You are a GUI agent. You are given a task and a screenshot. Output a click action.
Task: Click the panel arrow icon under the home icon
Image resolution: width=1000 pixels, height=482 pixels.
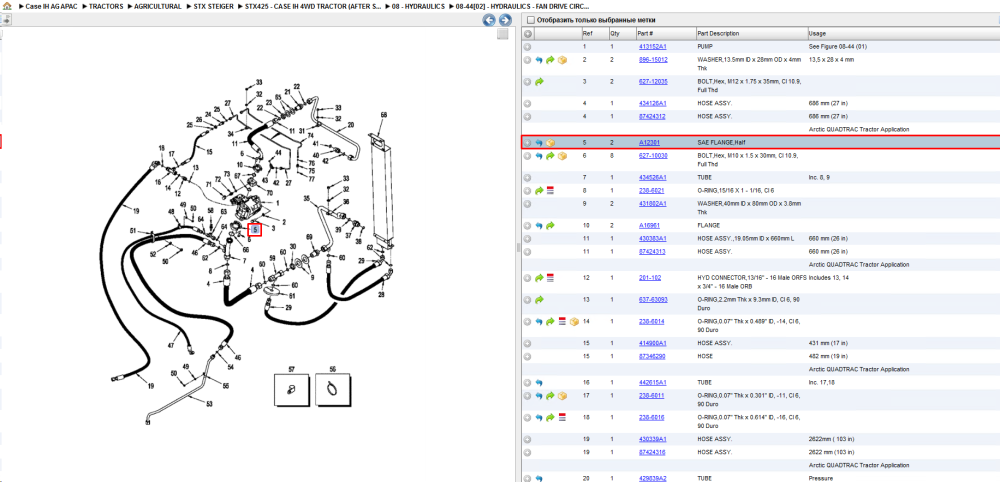pos(6,20)
